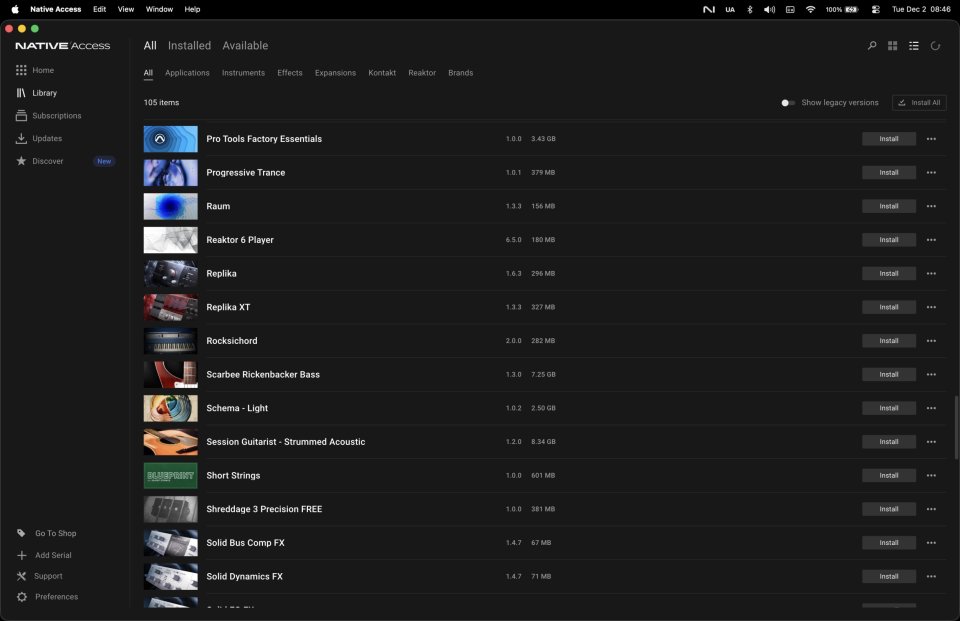Click the Progressive Trance thumbnail artwork
960x621 pixels.
coord(170,172)
